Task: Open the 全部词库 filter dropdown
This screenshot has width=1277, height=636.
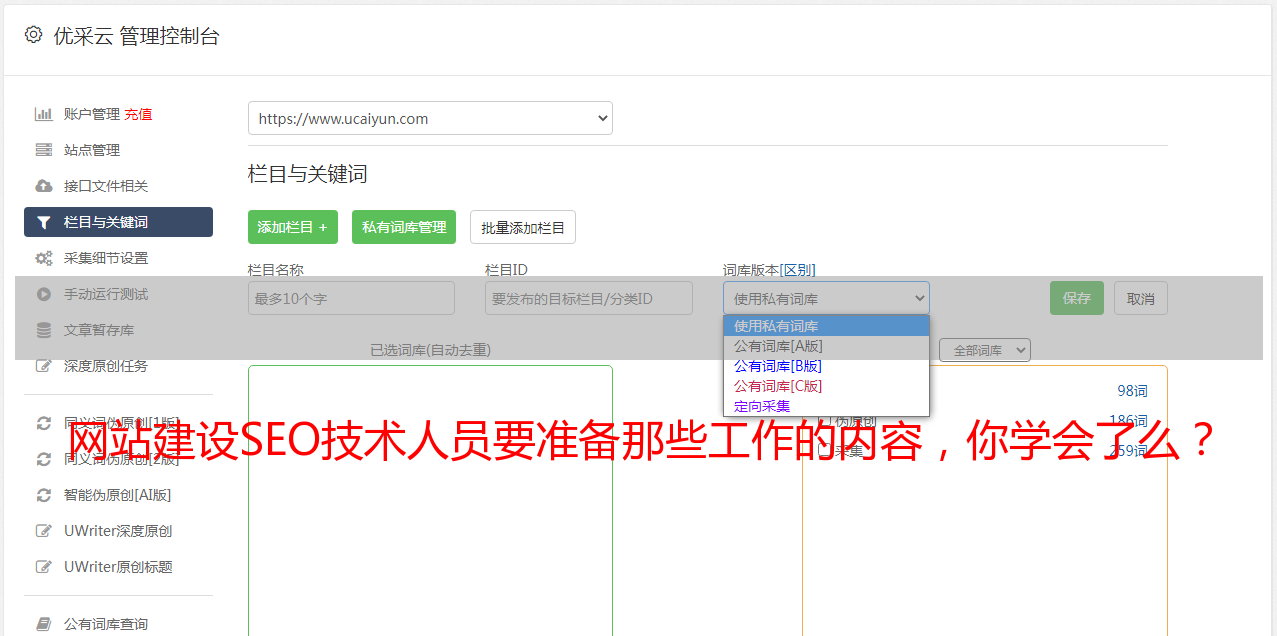Action: (985, 350)
